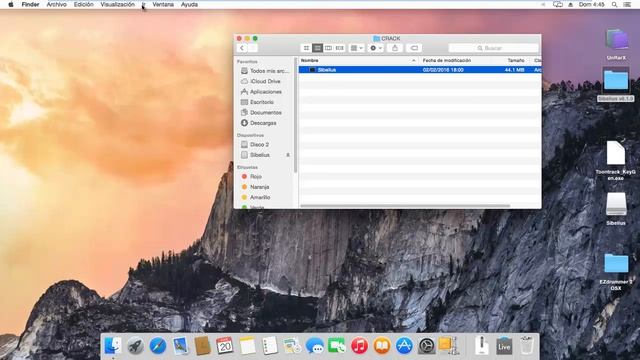Screen dimensions: 640x360
Task: Open Reminders from the Dock
Action: click(x=269, y=346)
